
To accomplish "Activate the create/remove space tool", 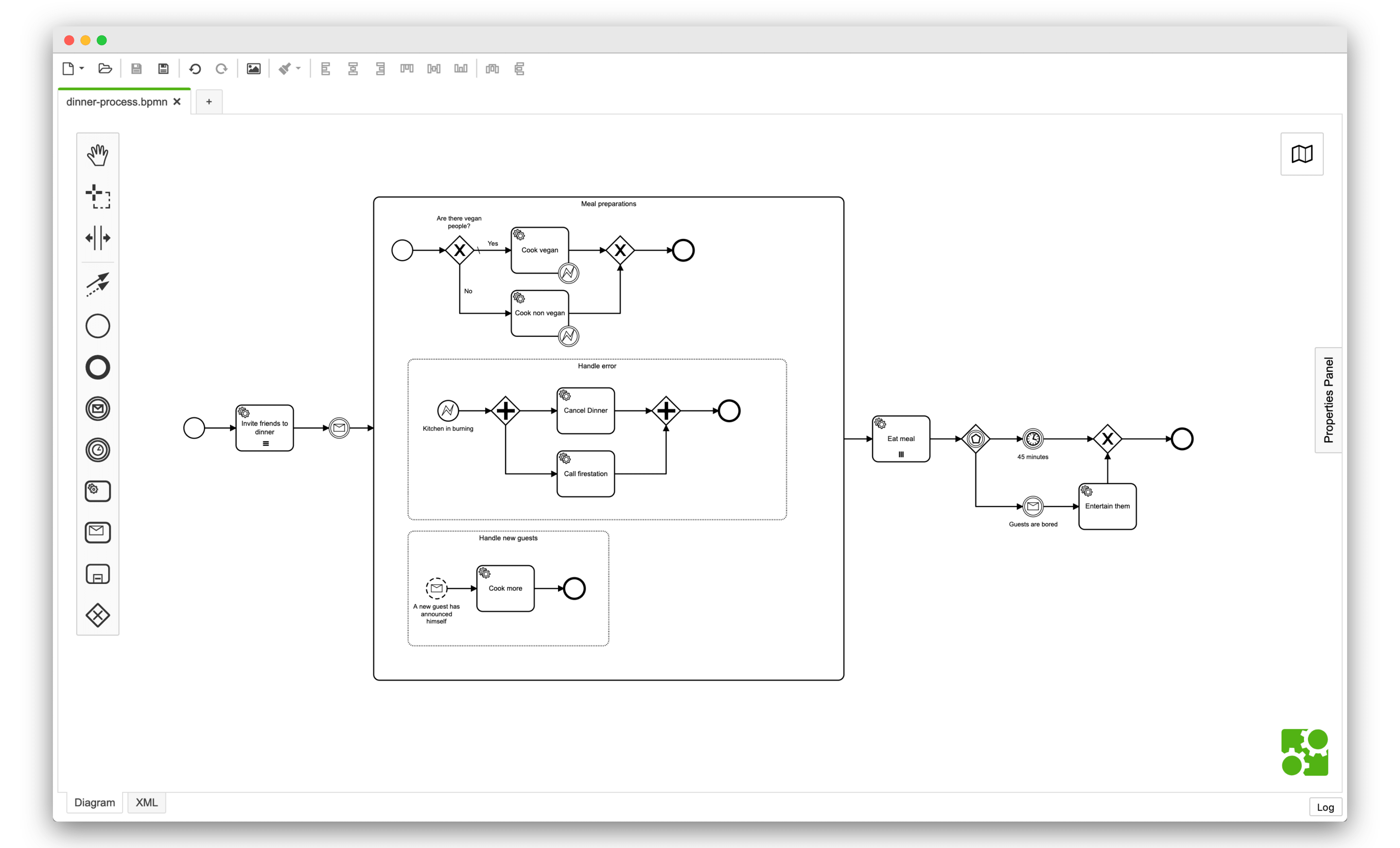I will (98, 238).
